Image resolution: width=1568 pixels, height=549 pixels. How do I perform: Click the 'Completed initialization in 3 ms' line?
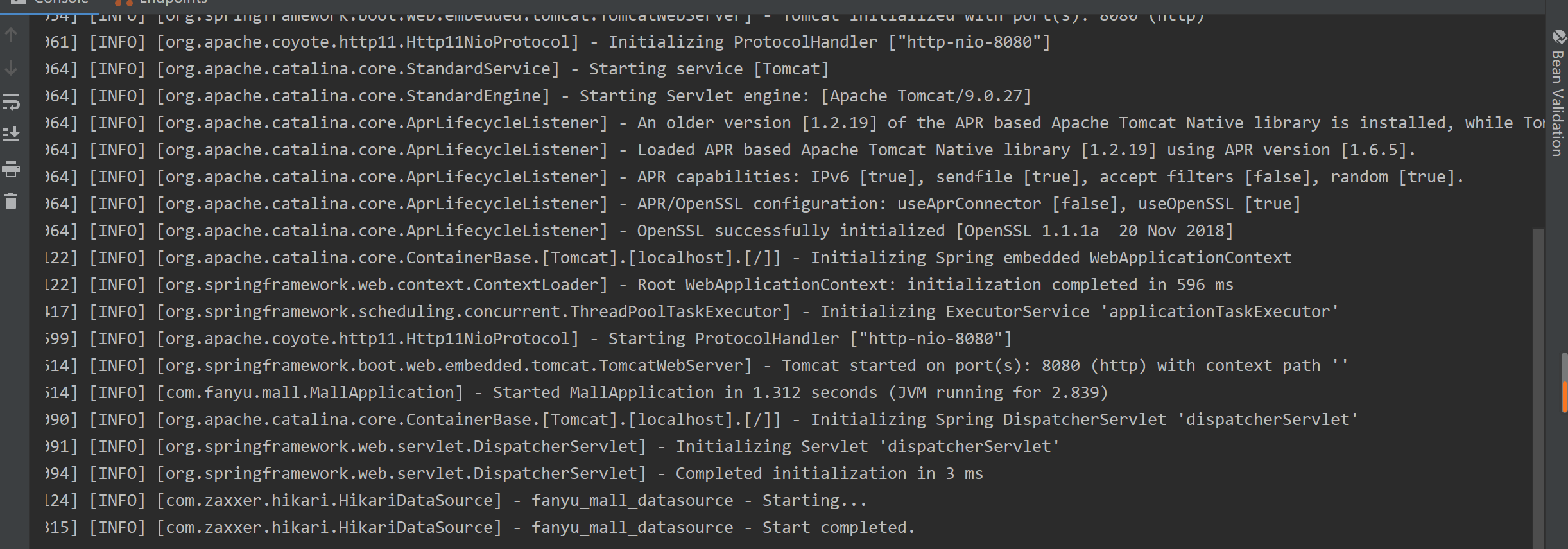(829, 473)
